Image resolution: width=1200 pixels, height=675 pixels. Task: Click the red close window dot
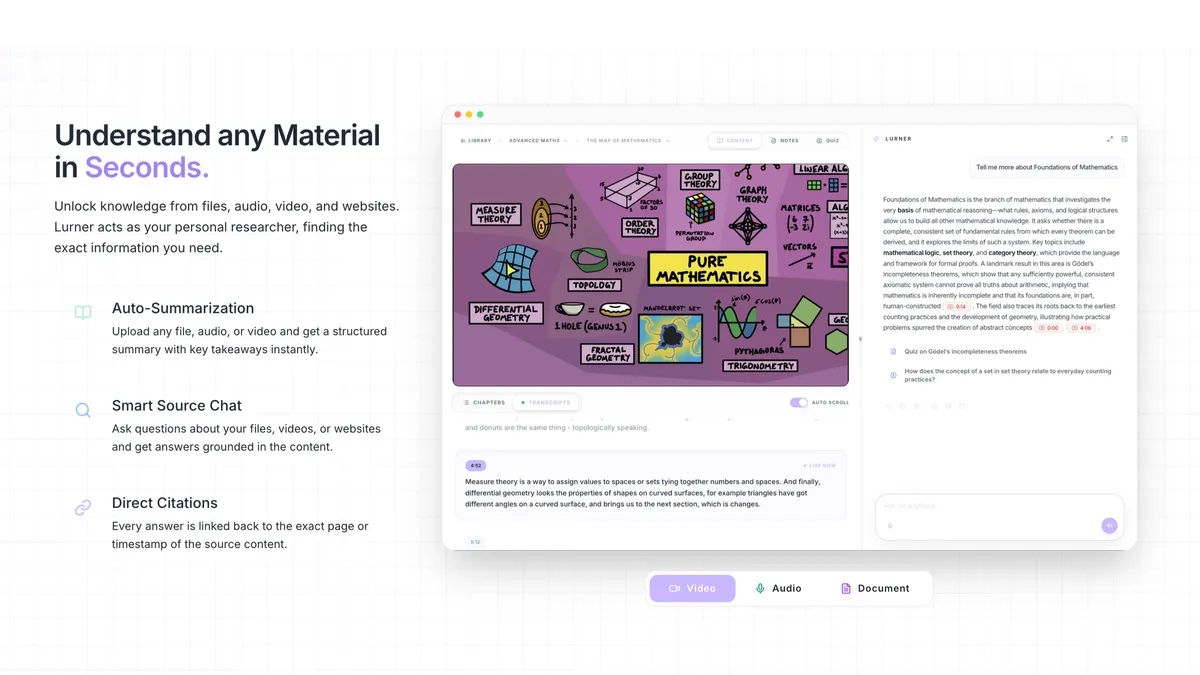tap(458, 115)
